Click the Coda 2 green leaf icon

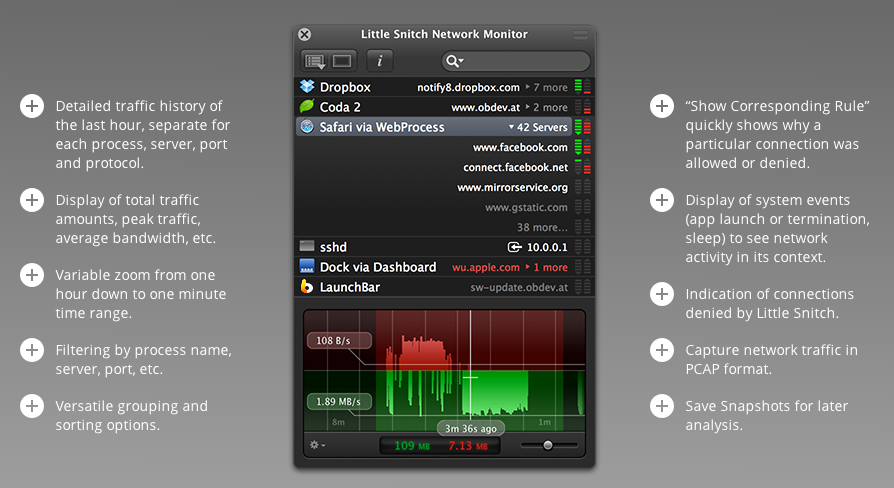[307, 107]
